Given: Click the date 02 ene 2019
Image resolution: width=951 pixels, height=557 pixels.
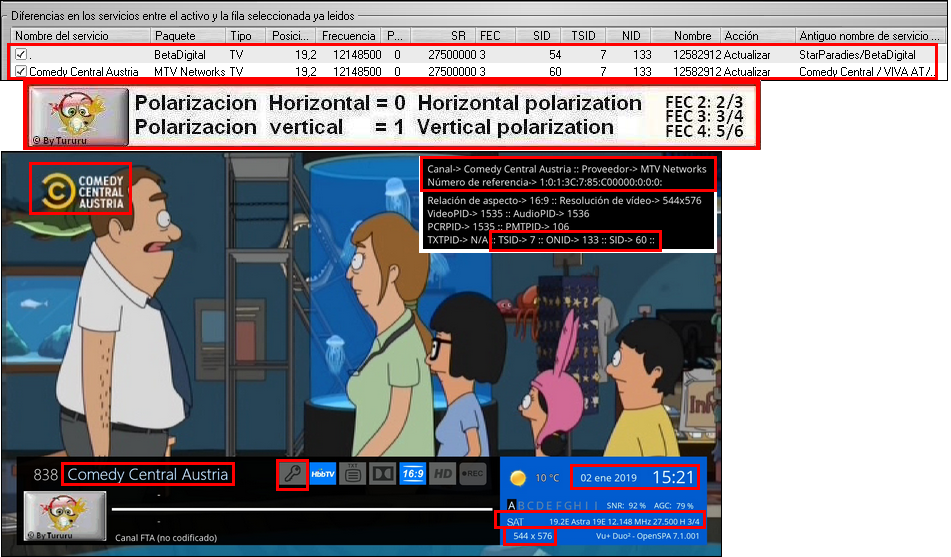Looking at the screenshot, I should click(608, 478).
